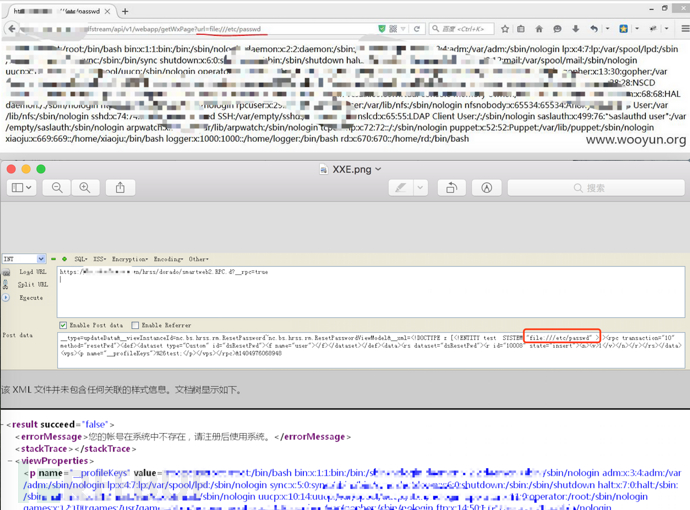Image resolution: width=690 pixels, height=510 pixels.
Task: Click the pin extension icon in Firefox
Action: [x=653, y=29]
